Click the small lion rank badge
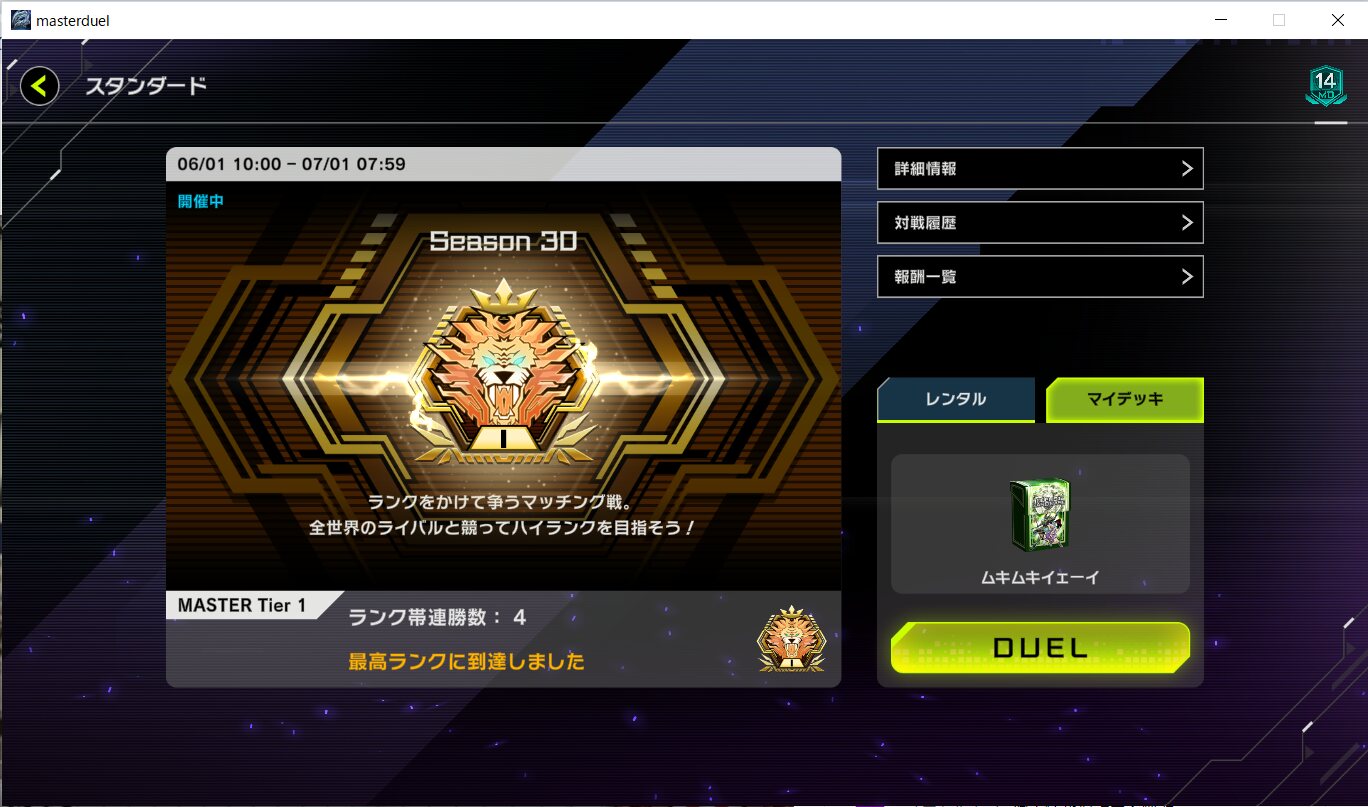The image size is (1368, 807). (791, 640)
